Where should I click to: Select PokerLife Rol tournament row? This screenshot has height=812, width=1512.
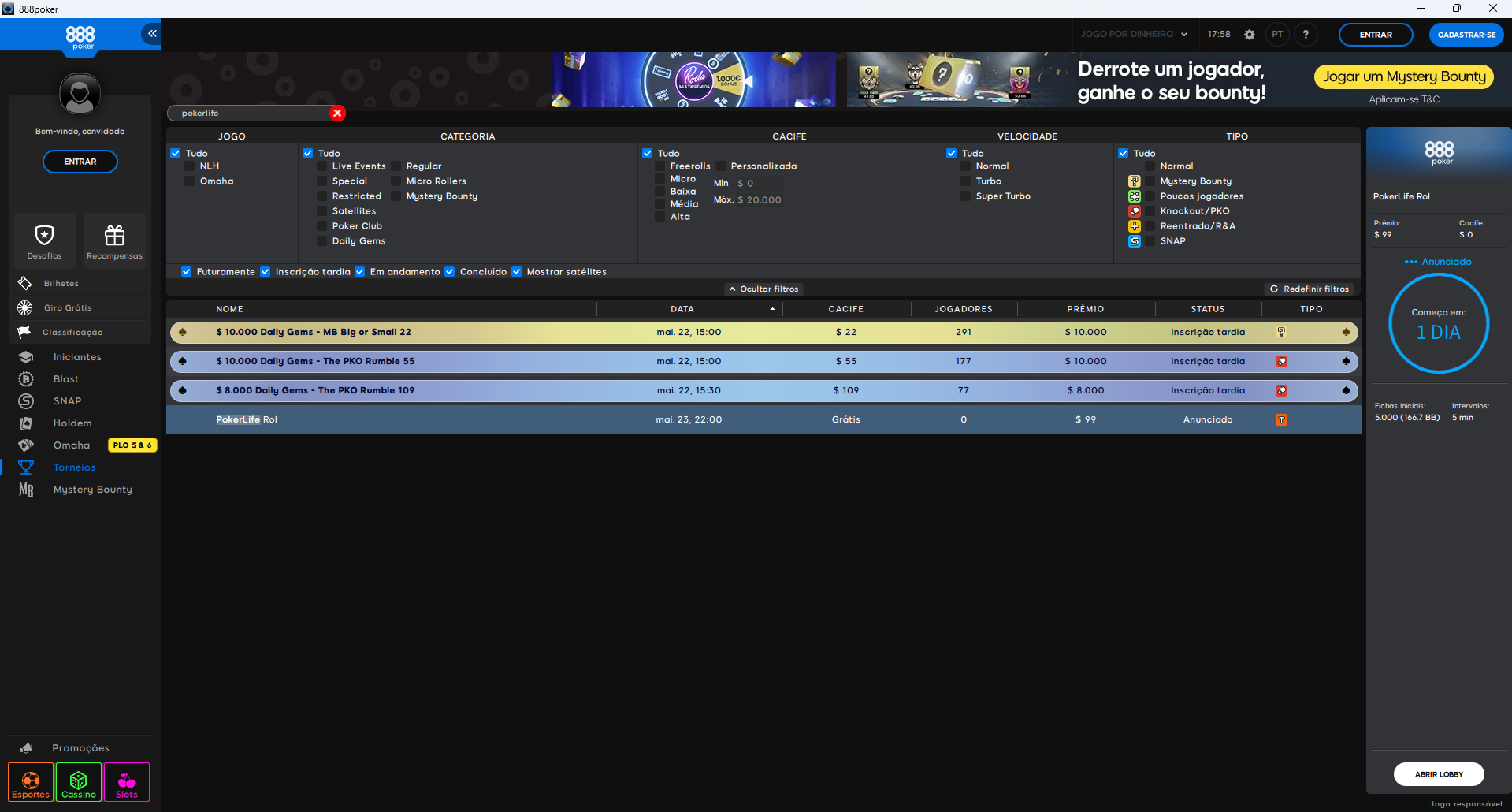[764, 419]
